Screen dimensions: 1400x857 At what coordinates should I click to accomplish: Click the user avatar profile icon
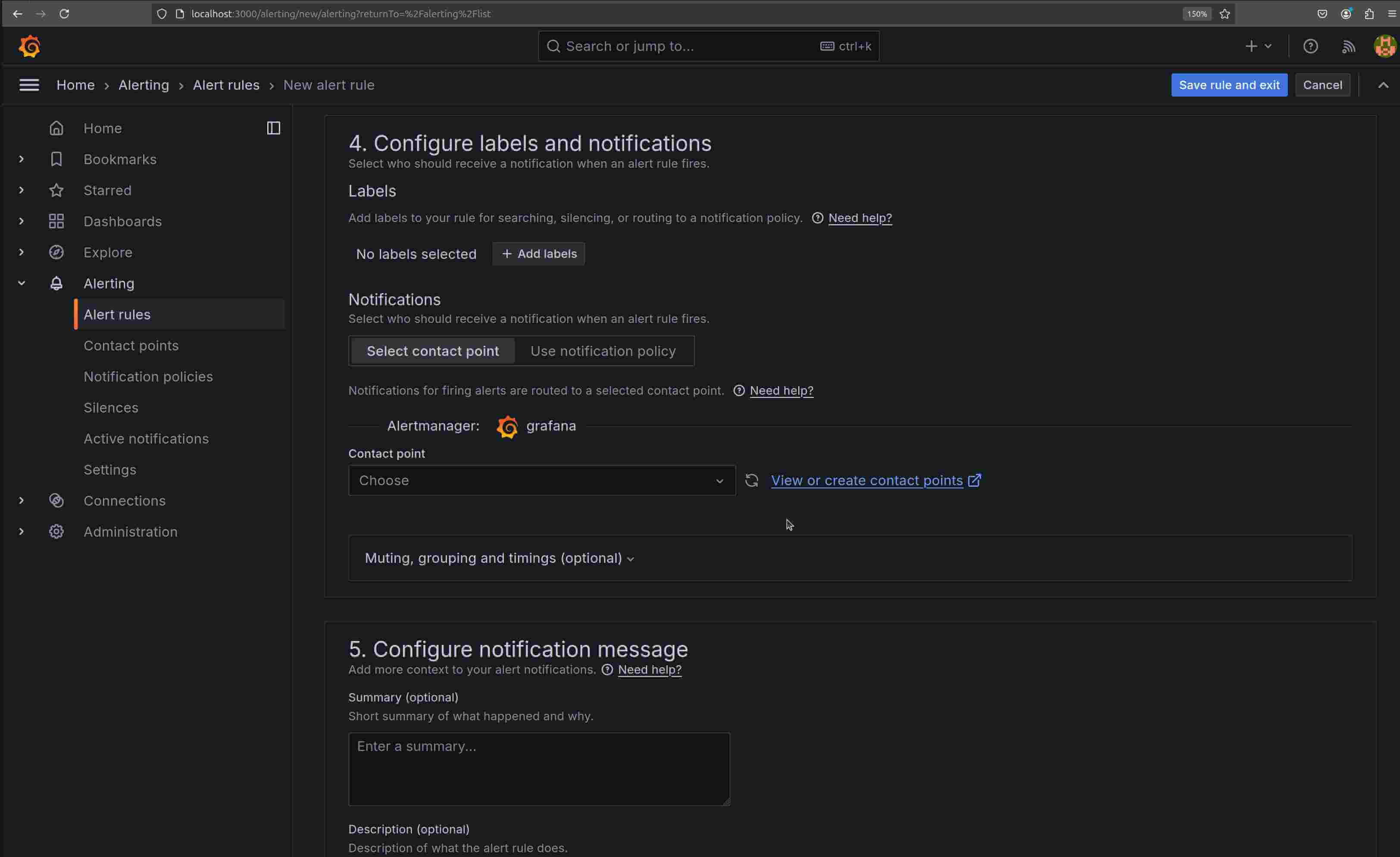[1384, 46]
